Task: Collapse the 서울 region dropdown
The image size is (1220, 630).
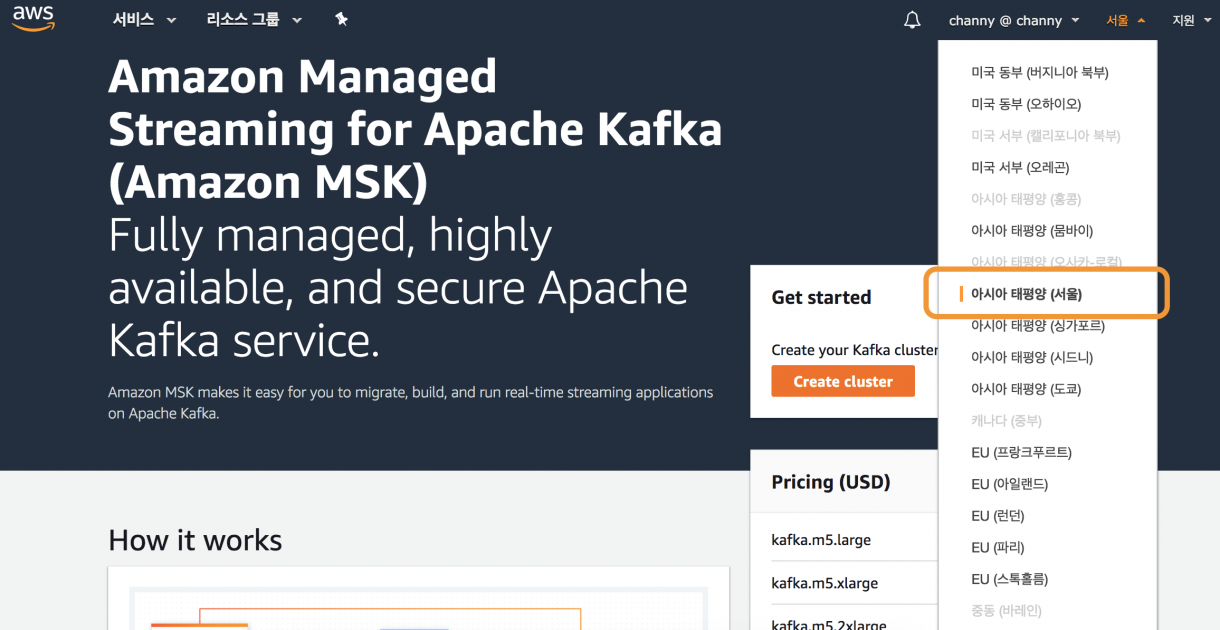Action: [1124, 19]
